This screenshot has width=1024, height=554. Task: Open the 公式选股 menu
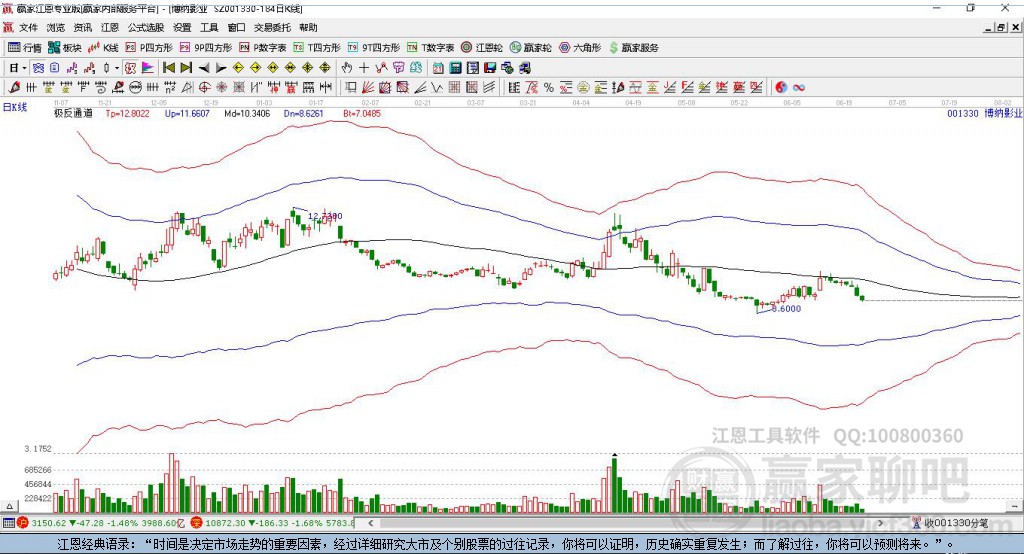tap(145, 28)
